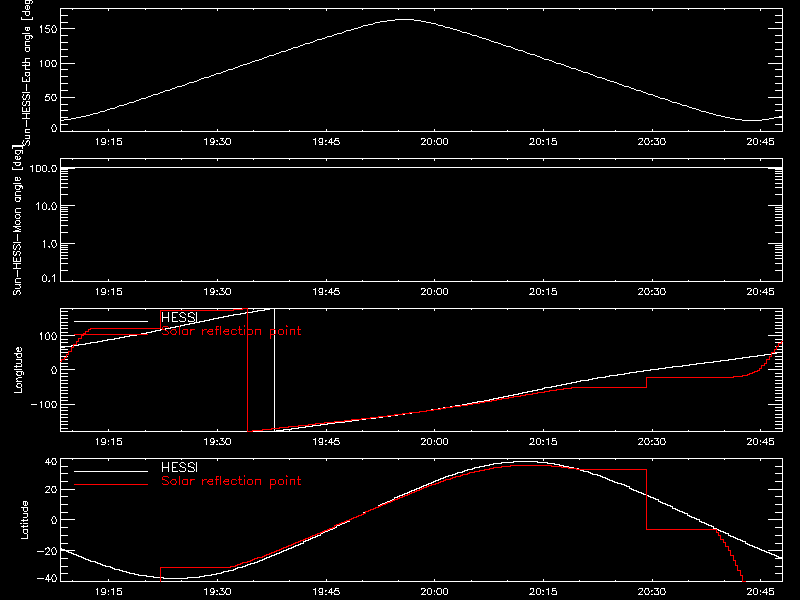Click 20:30 time label under Longitude plot
Viewport: 800px width, 600px height.
click(x=652, y=442)
